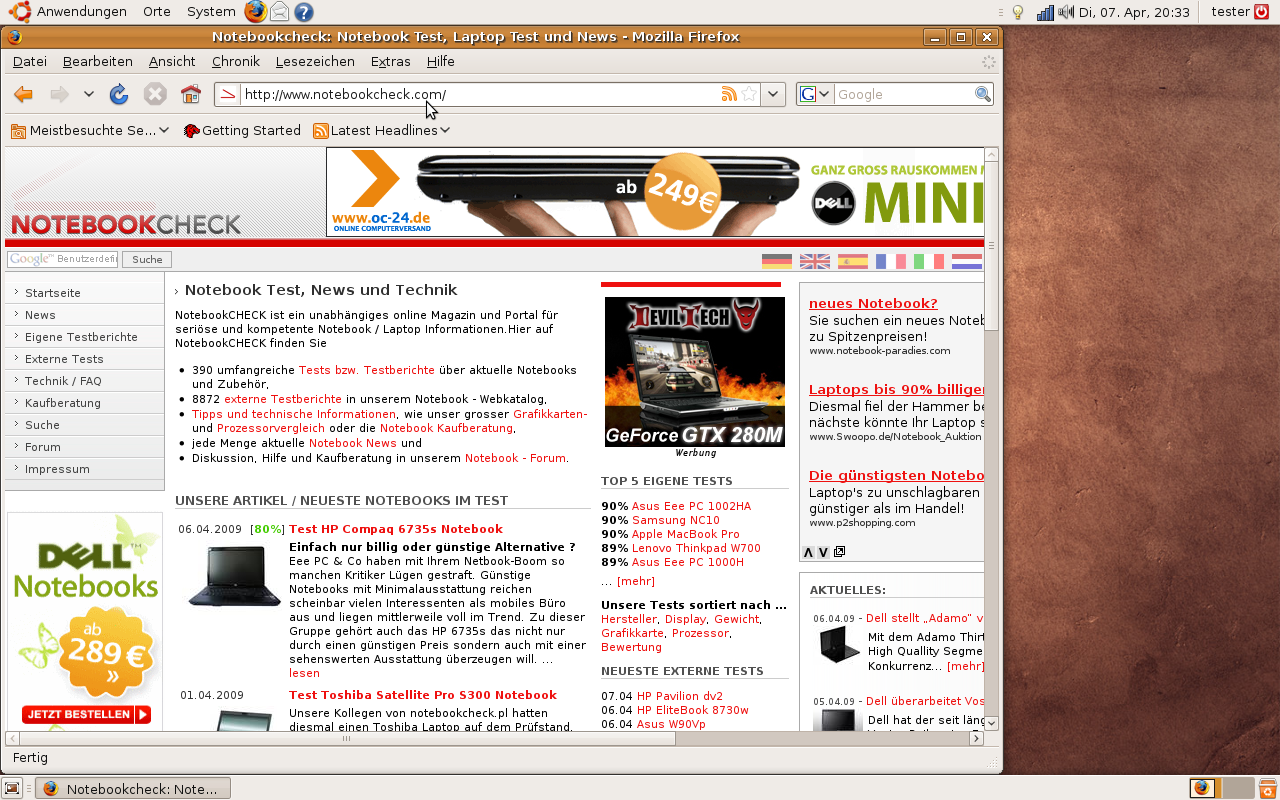Open the Datei menu
1280x800 pixels.
tap(30, 61)
